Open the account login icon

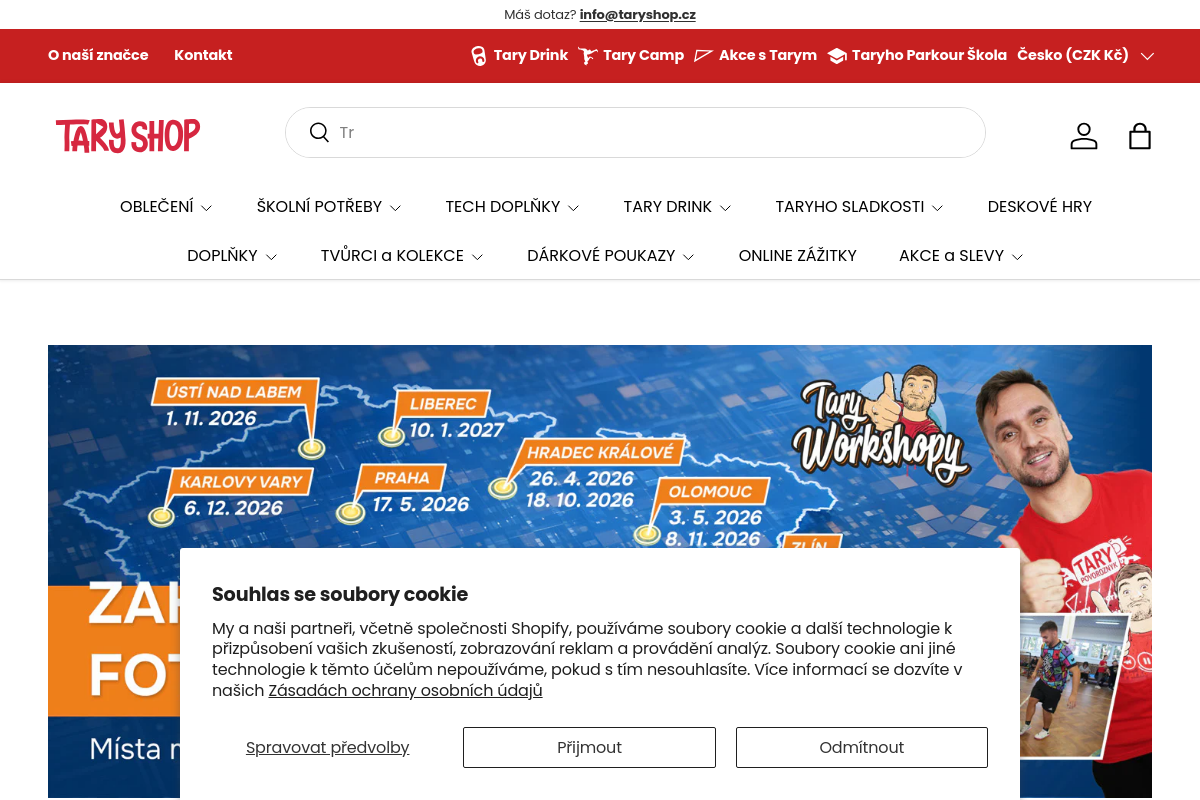coord(1084,136)
